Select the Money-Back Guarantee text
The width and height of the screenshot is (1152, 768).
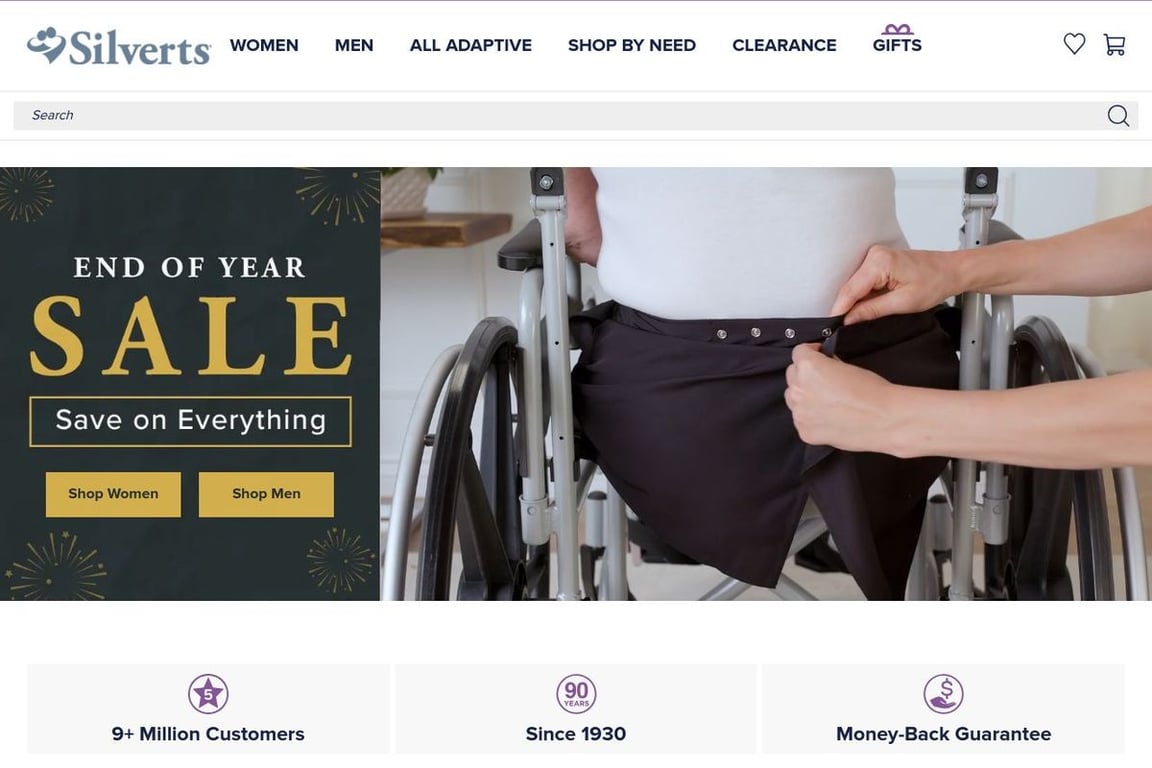(x=943, y=733)
